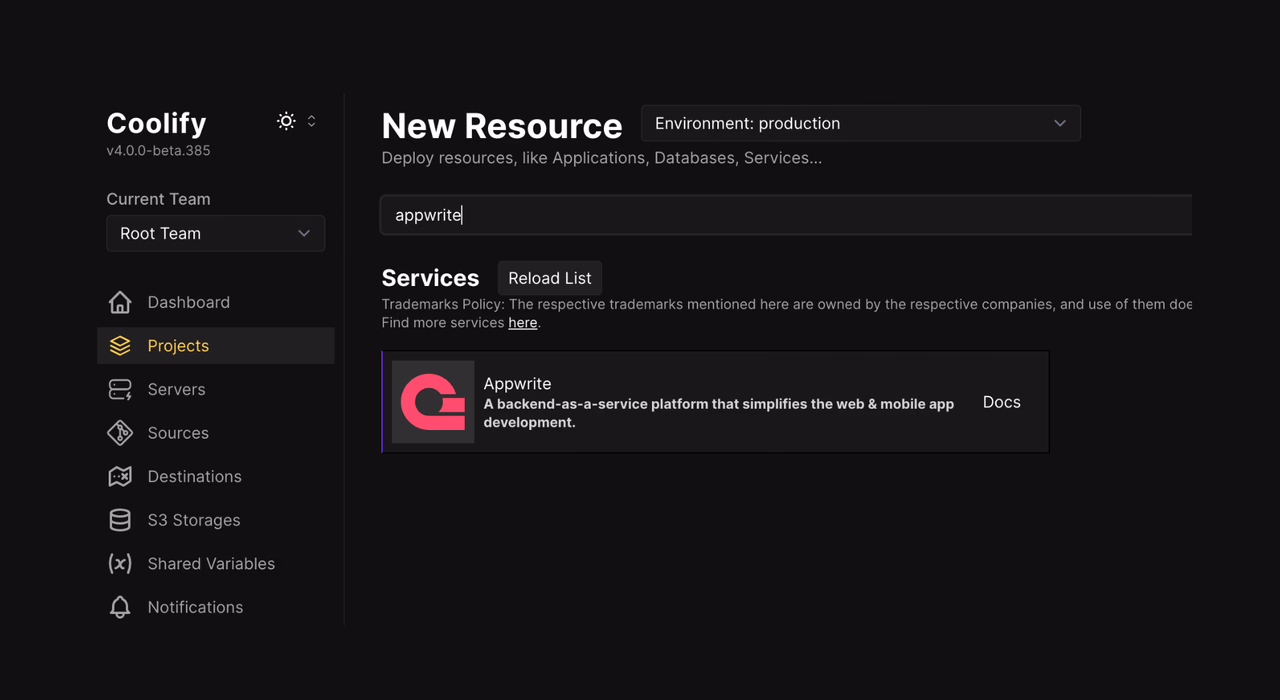Click the 'Services' section heading
This screenshot has height=700, width=1280.
tap(430, 278)
